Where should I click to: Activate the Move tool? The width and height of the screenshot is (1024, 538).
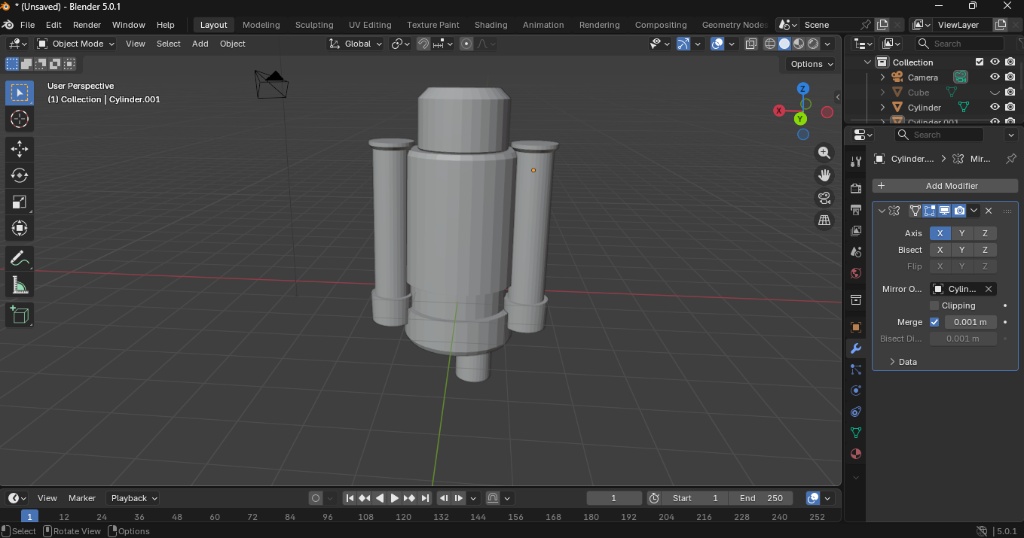click(19, 149)
